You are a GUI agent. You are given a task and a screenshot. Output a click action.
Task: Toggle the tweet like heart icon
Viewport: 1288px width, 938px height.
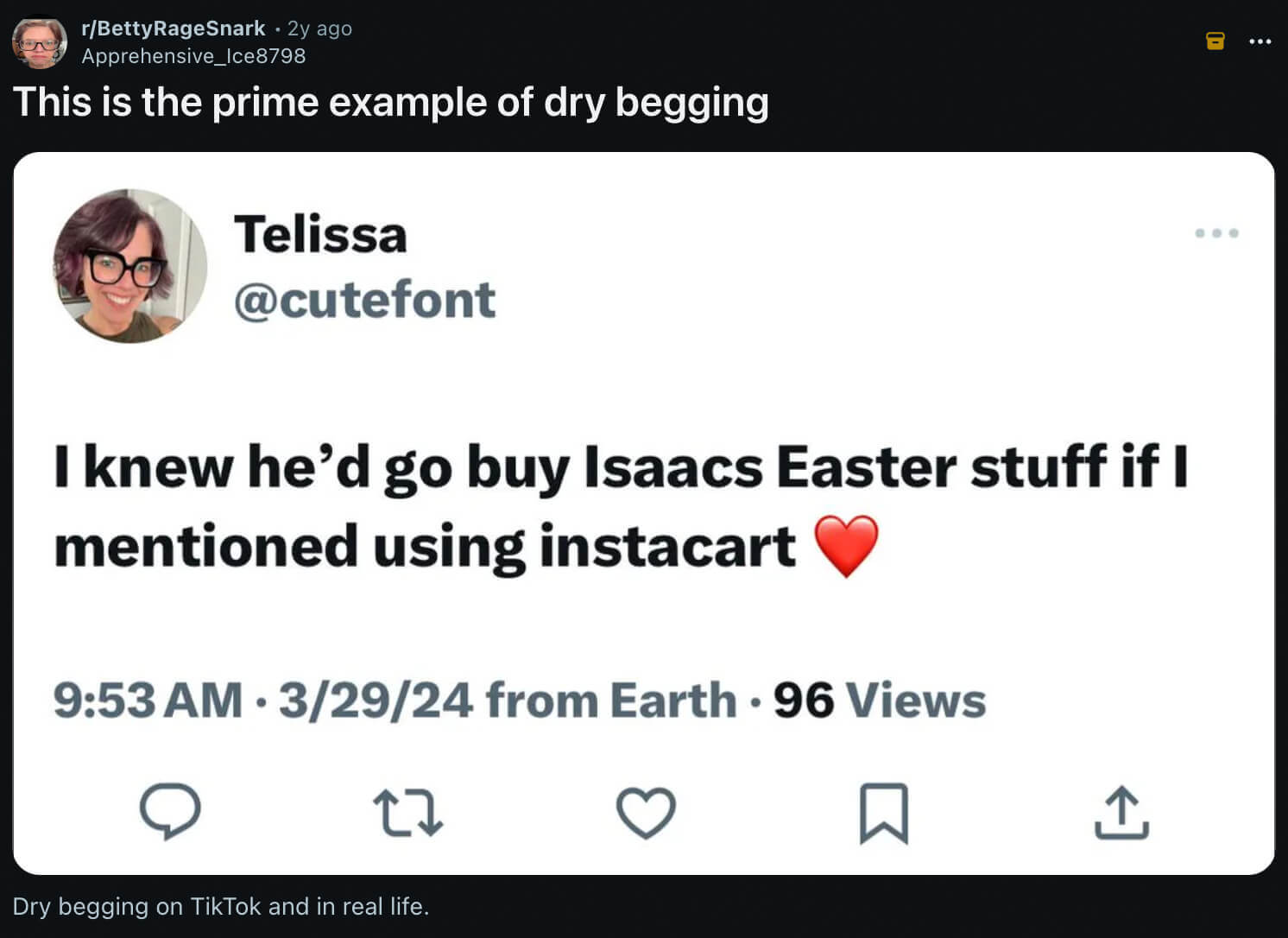click(646, 813)
